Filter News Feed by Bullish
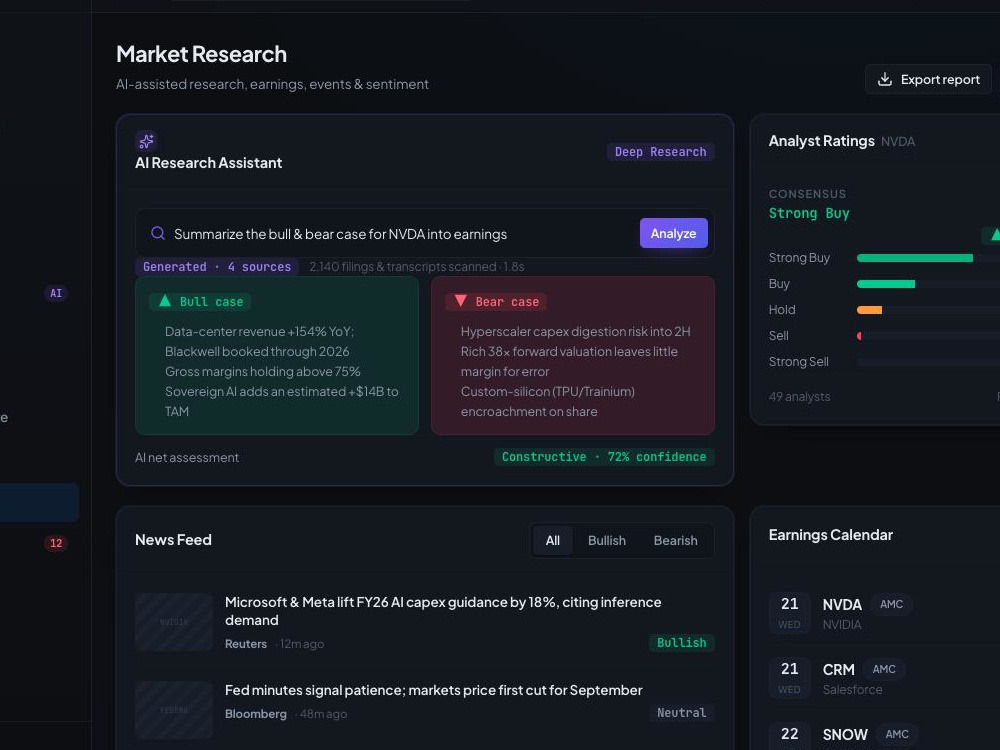Image resolution: width=1000 pixels, height=750 pixels. pos(607,540)
